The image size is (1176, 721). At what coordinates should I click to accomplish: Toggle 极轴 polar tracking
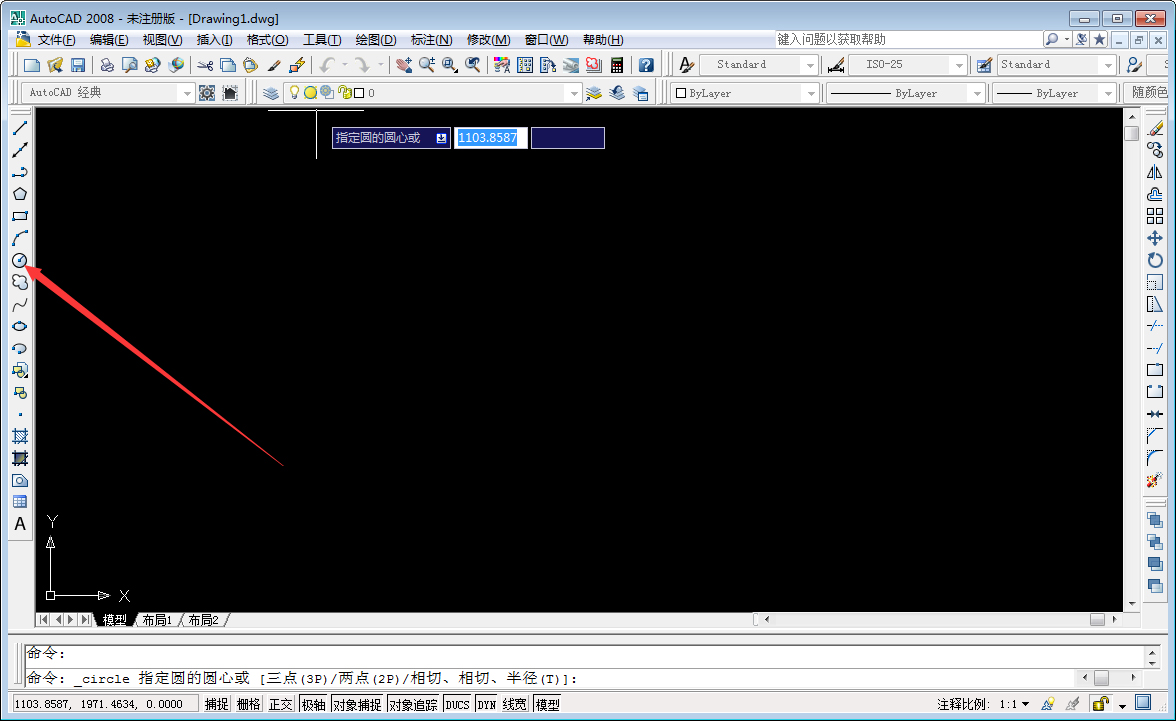pyautogui.click(x=314, y=704)
